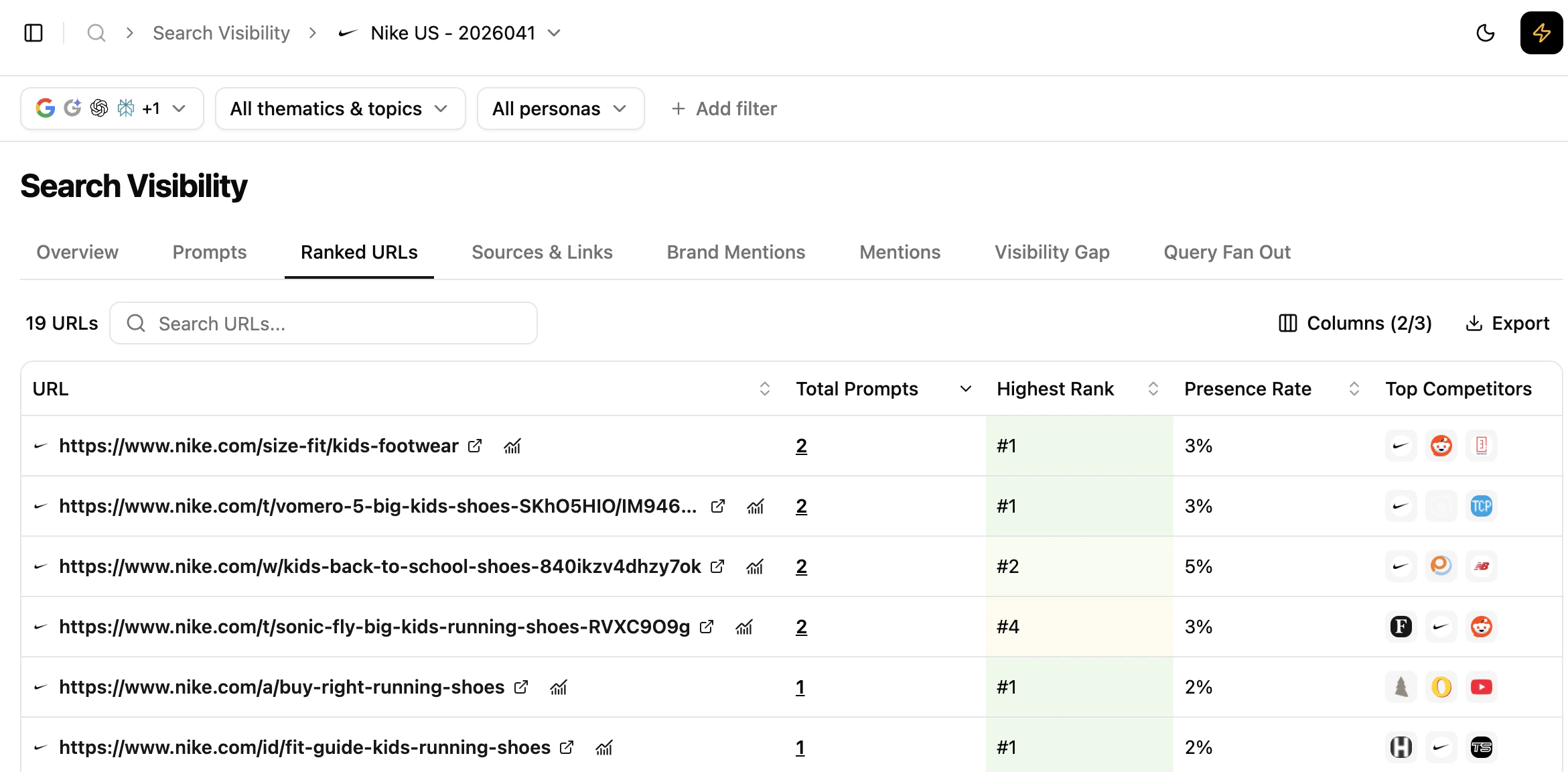Show chart for sonic-fly URL

(x=744, y=627)
